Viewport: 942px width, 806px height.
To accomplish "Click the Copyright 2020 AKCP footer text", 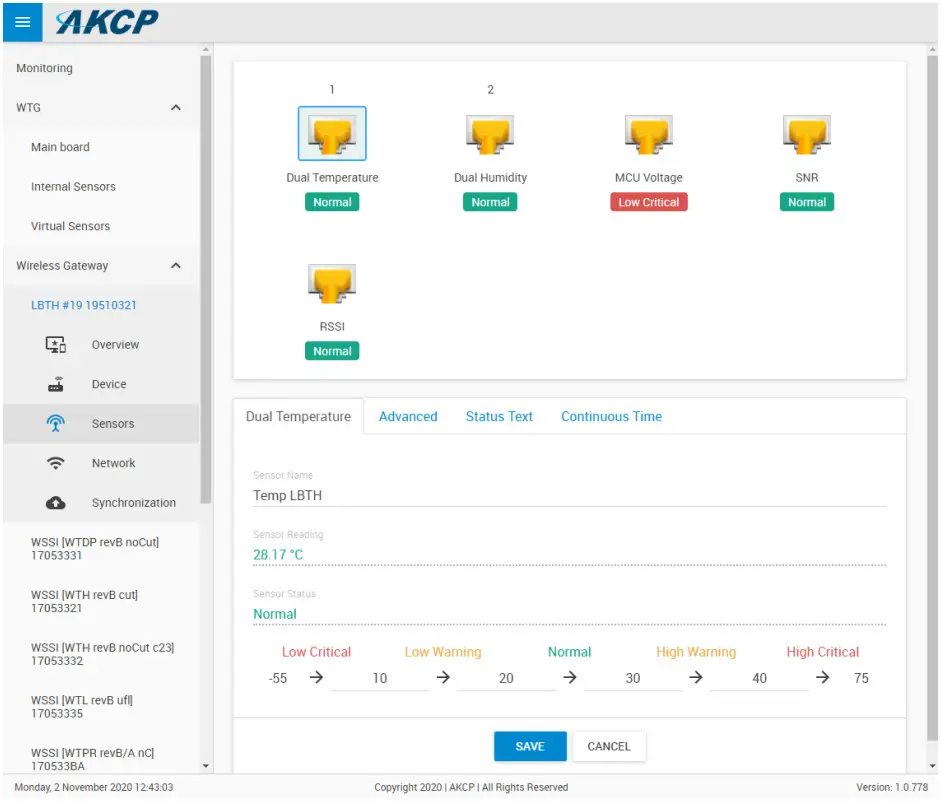I will (470, 787).
